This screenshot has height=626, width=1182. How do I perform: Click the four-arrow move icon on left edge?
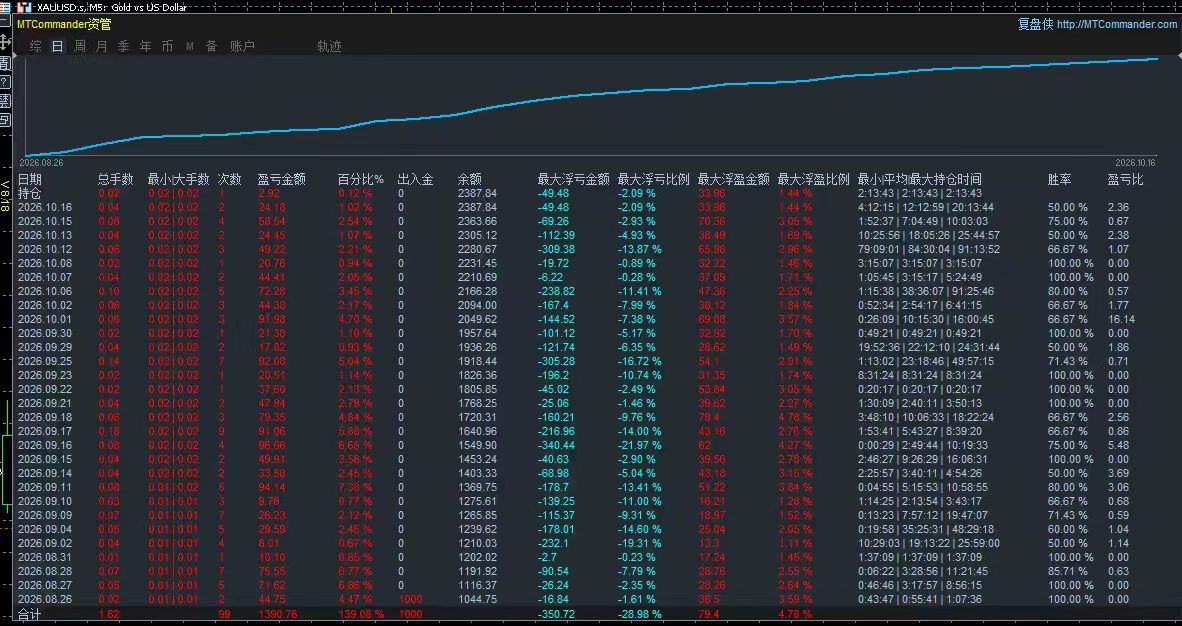(x=5, y=42)
